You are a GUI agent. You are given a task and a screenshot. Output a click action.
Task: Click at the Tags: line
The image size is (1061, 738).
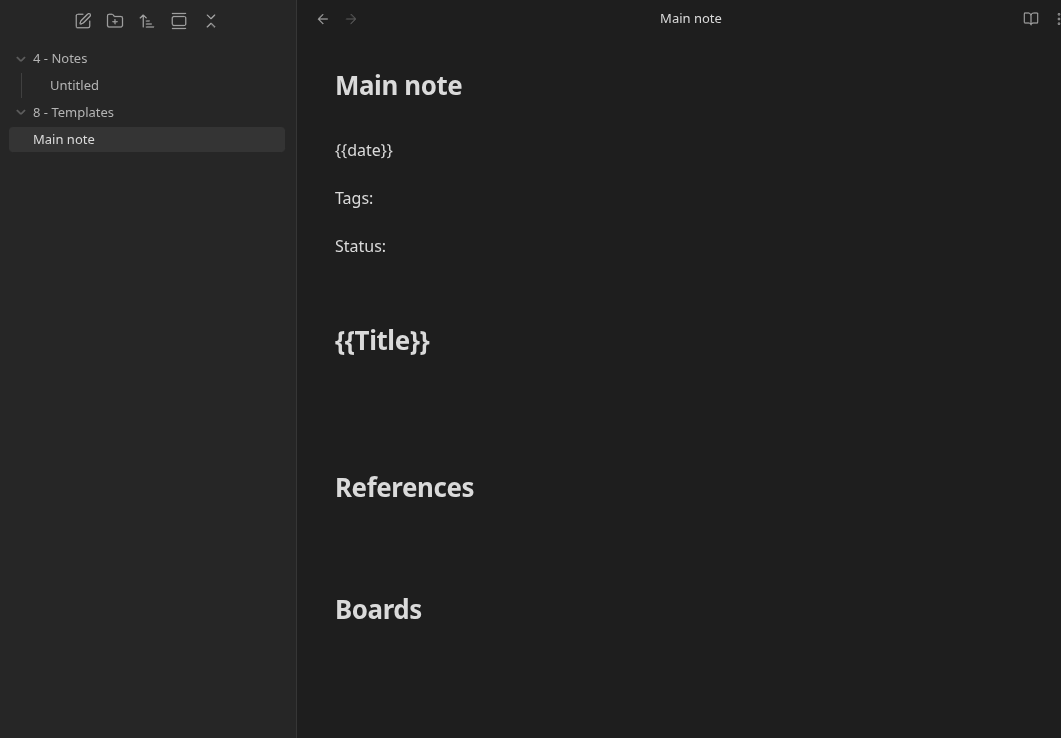coord(354,198)
